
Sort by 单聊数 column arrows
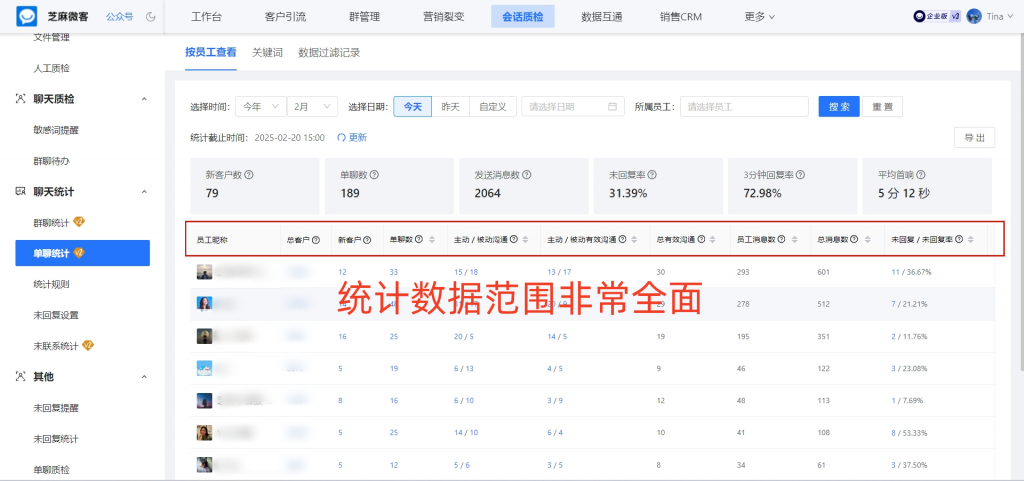pyautogui.click(x=433, y=240)
